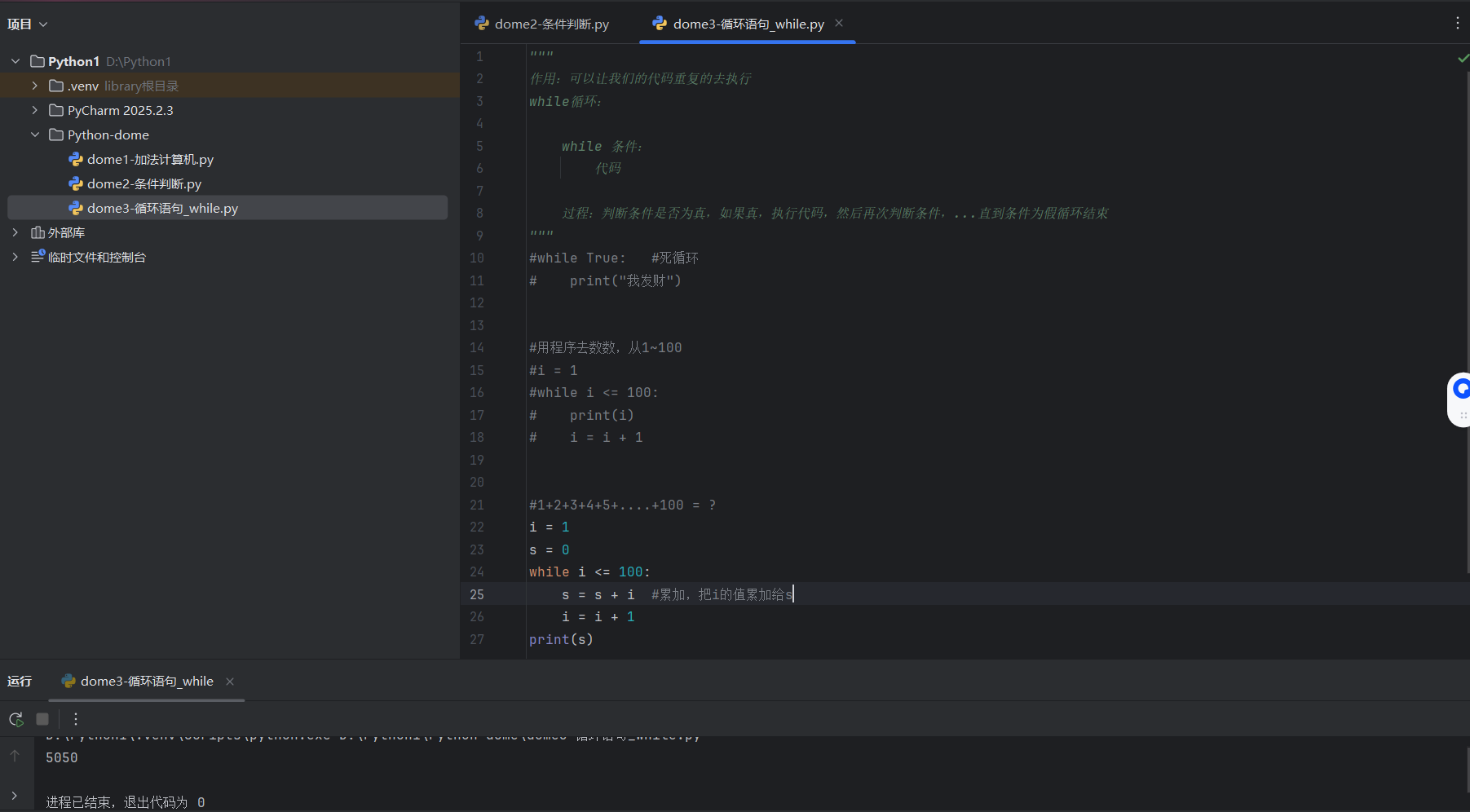Collapse the Python1 root folder
Viewport: 1470px width, 812px height.
click(15, 61)
